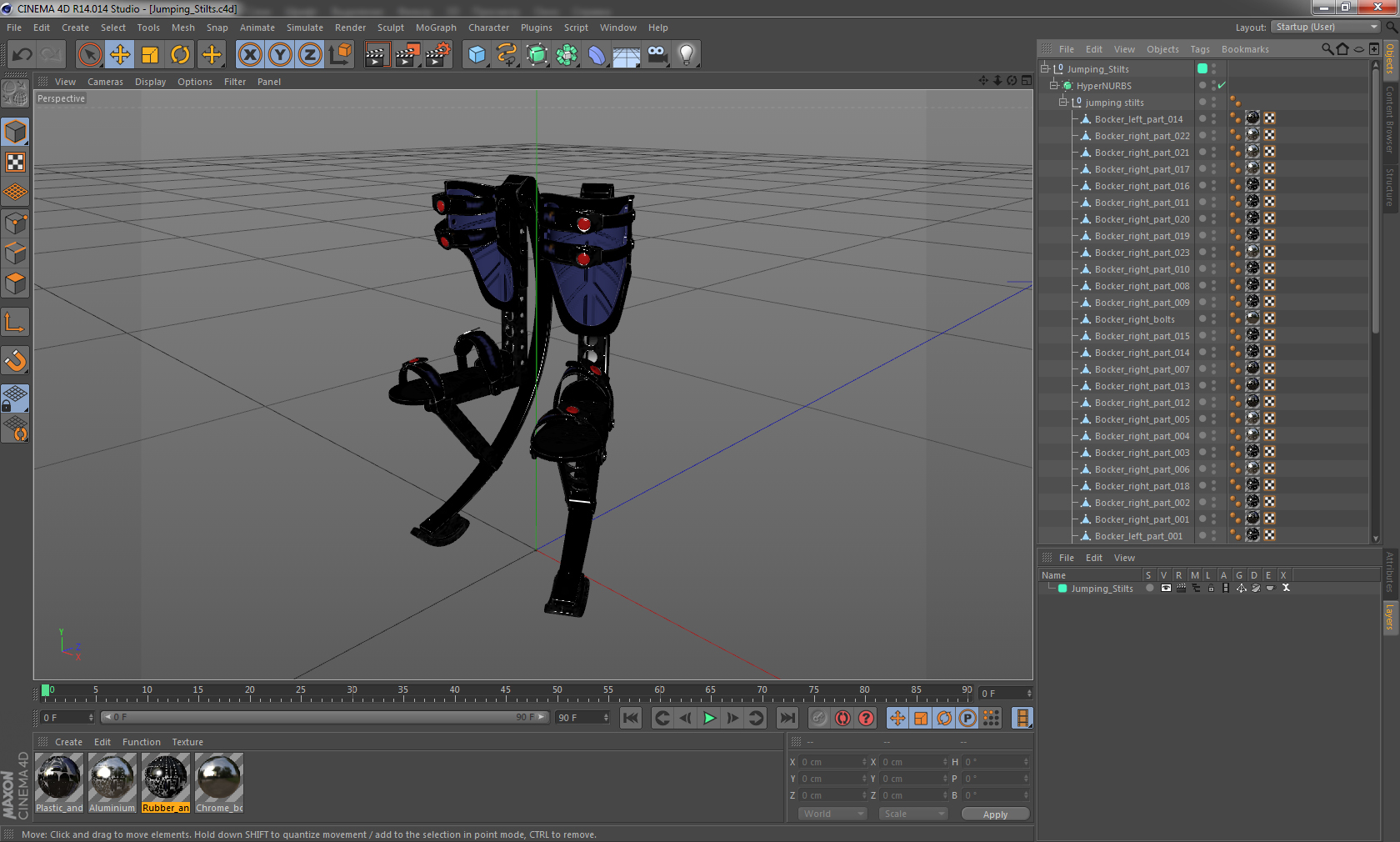Open viewport Cameras menu
The image size is (1400, 842).
(x=105, y=82)
